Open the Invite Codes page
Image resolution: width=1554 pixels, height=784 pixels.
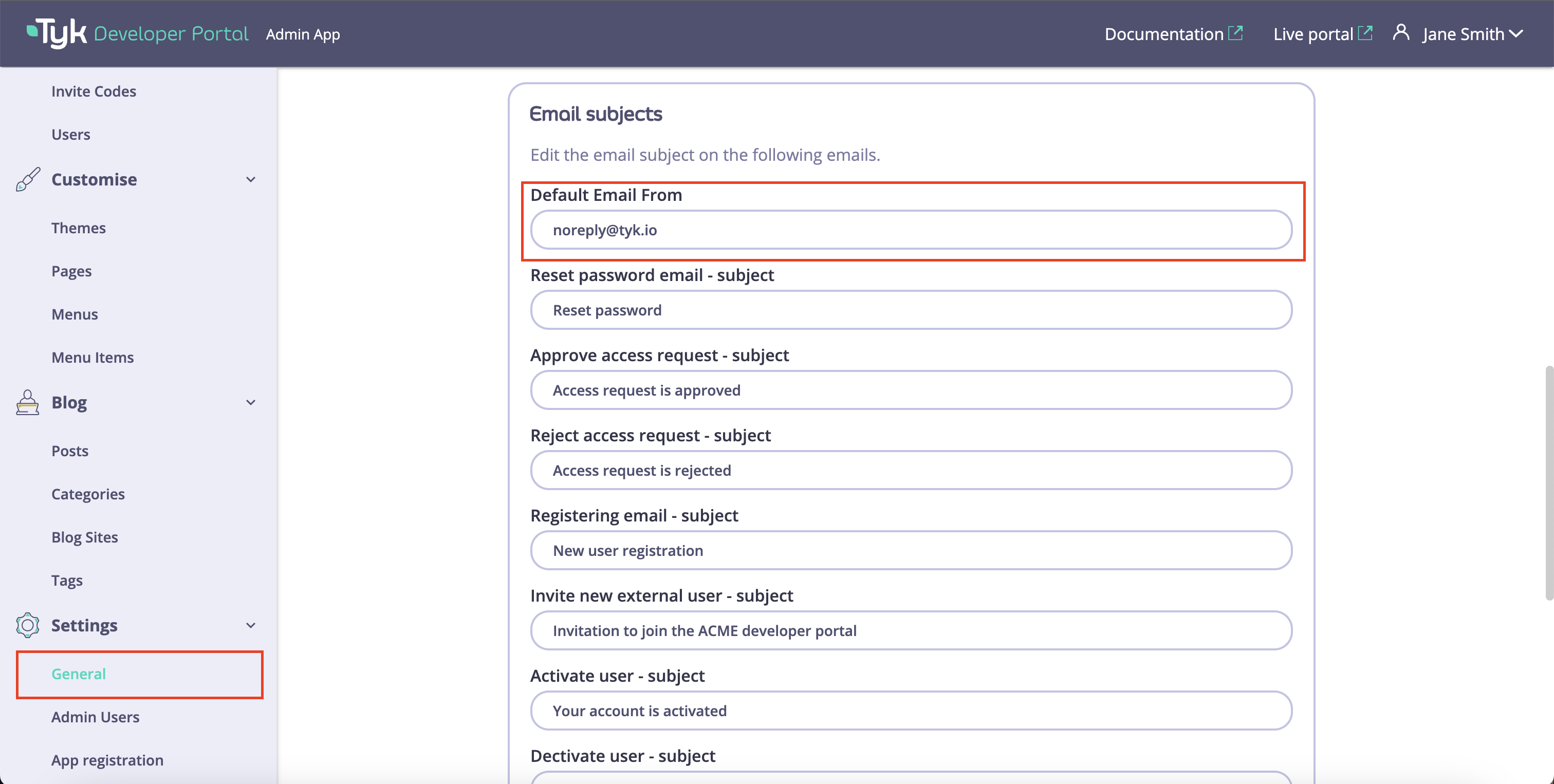(x=94, y=90)
